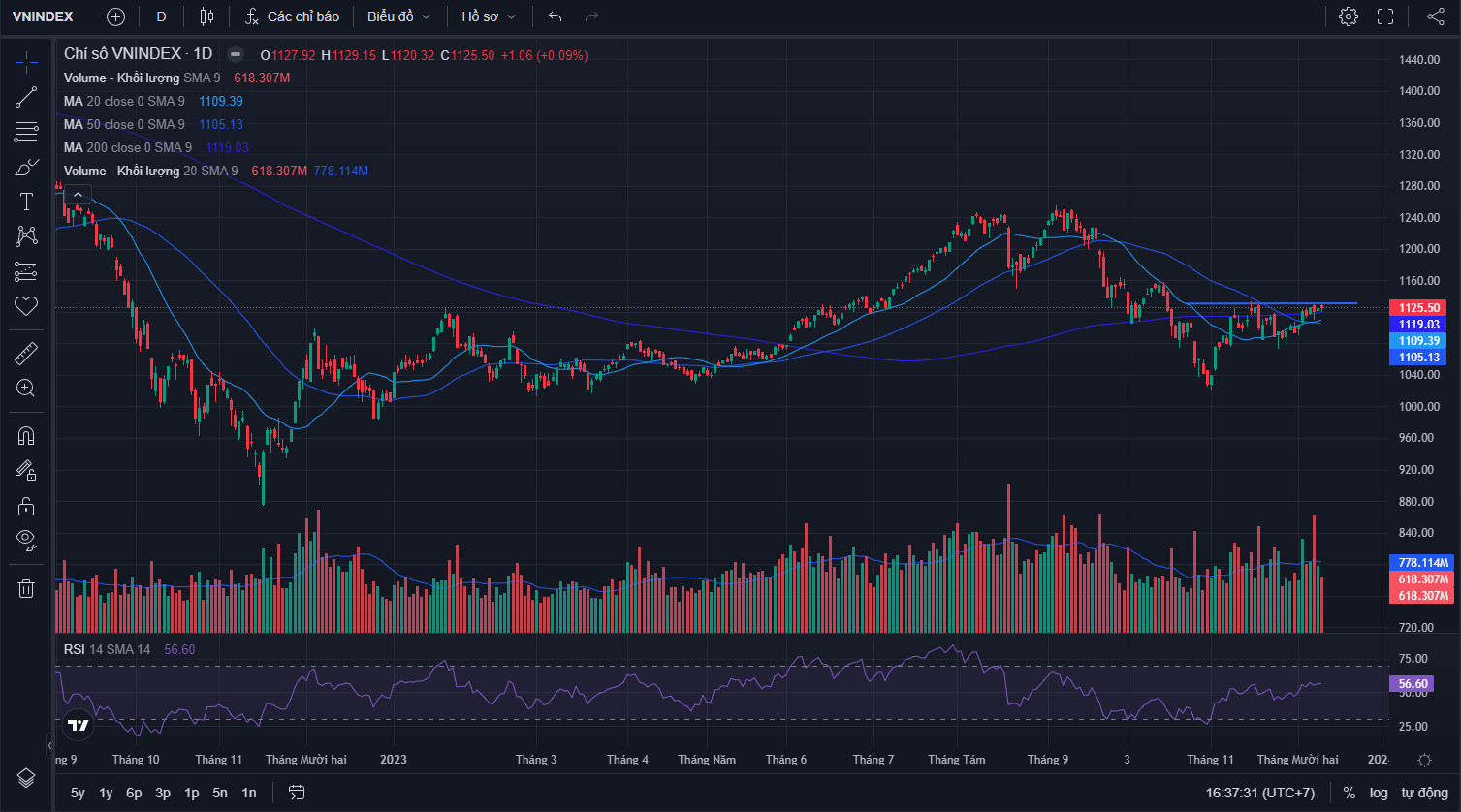Enter fullscreen mode
This screenshot has width=1461, height=812.
pos(1385,16)
